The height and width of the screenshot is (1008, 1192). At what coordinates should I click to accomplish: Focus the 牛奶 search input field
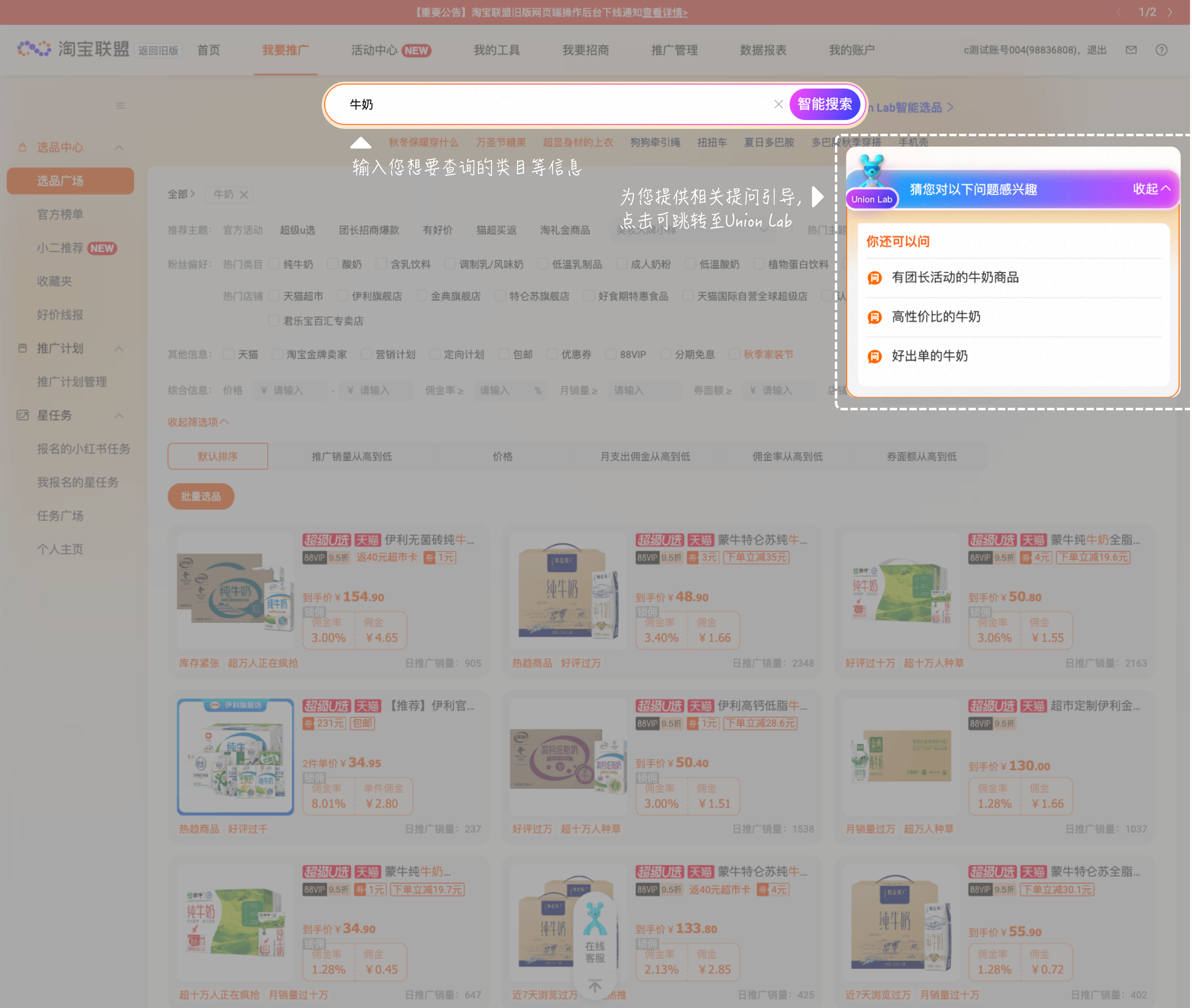554,104
